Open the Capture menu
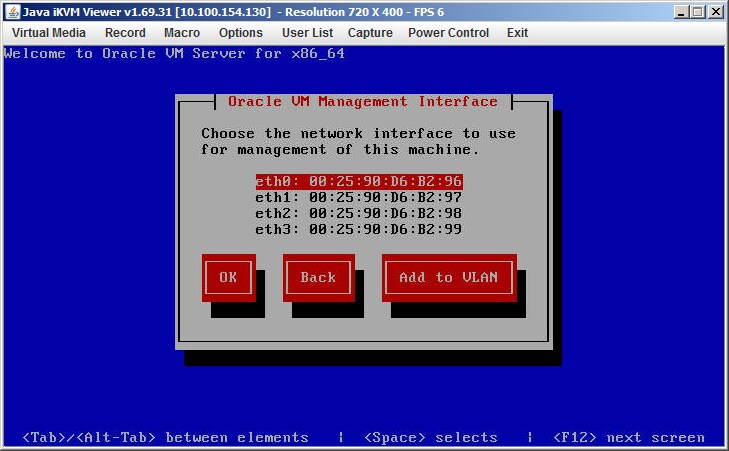Image resolution: width=729 pixels, height=451 pixels. (370, 33)
